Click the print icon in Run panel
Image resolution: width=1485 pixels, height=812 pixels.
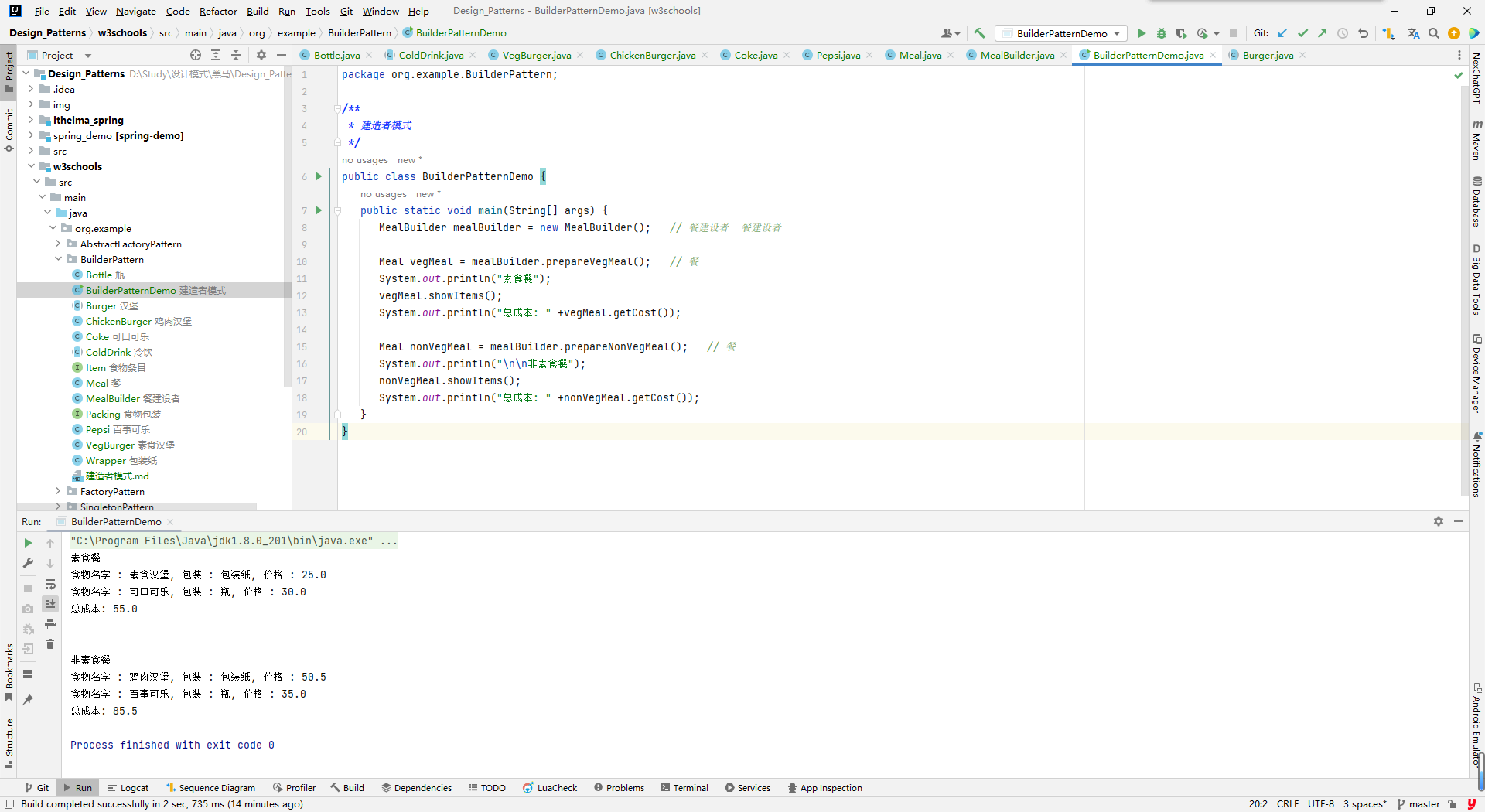[50, 624]
